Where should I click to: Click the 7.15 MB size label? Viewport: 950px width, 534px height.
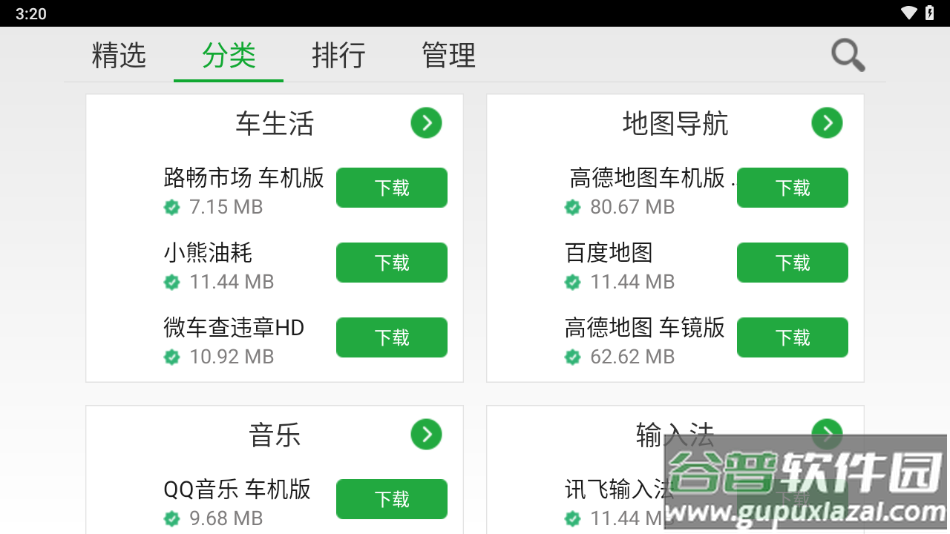(226, 207)
